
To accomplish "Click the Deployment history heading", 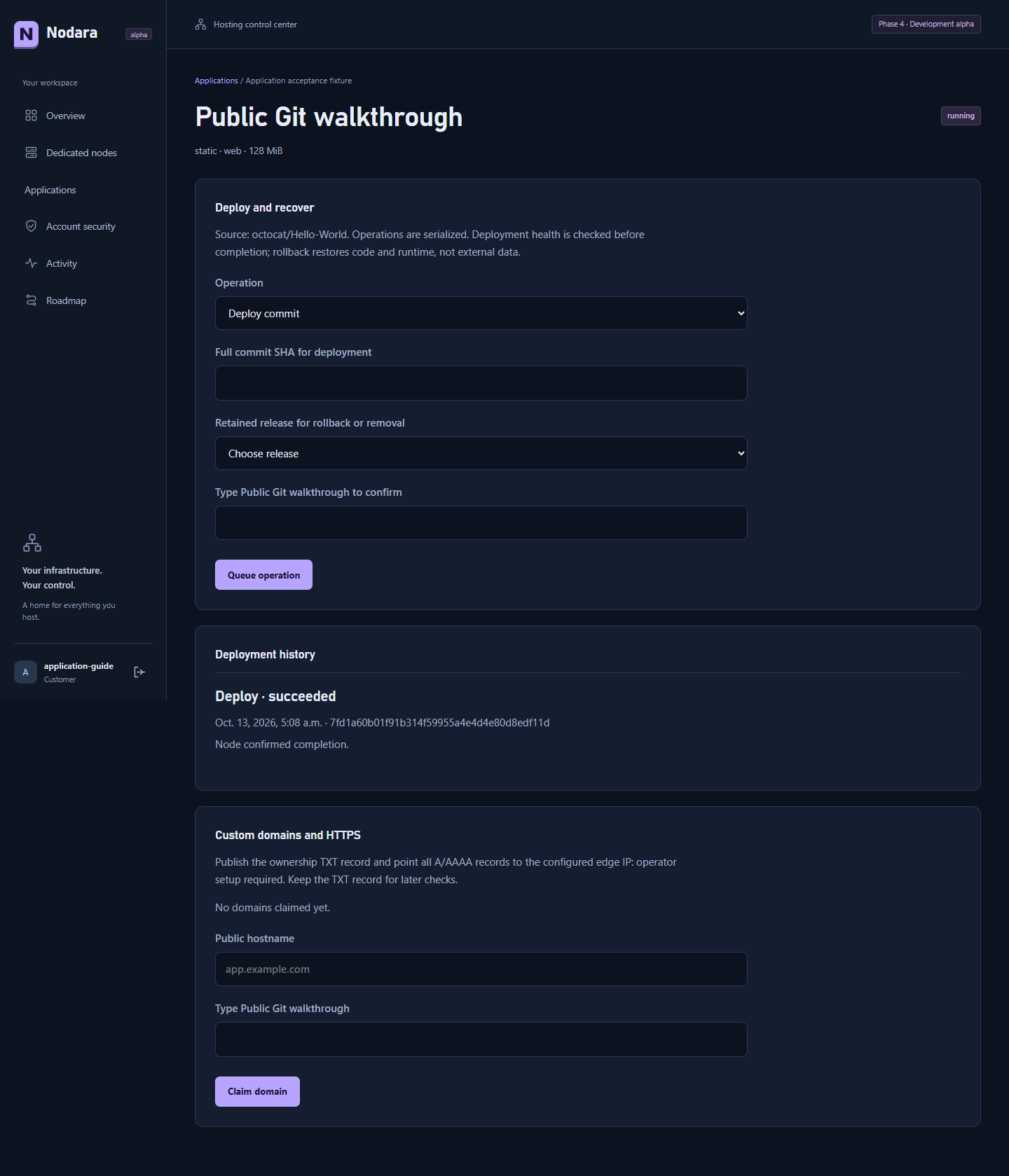I will point(265,654).
